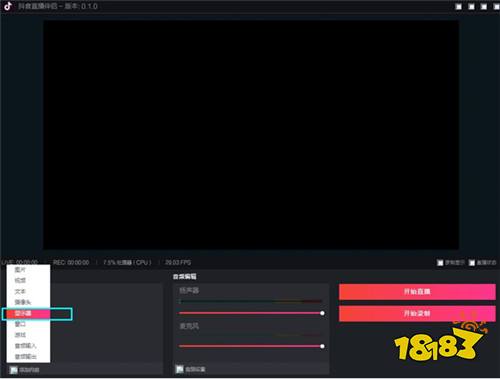Click the Douyin logo in title bar

click(8, 6)
